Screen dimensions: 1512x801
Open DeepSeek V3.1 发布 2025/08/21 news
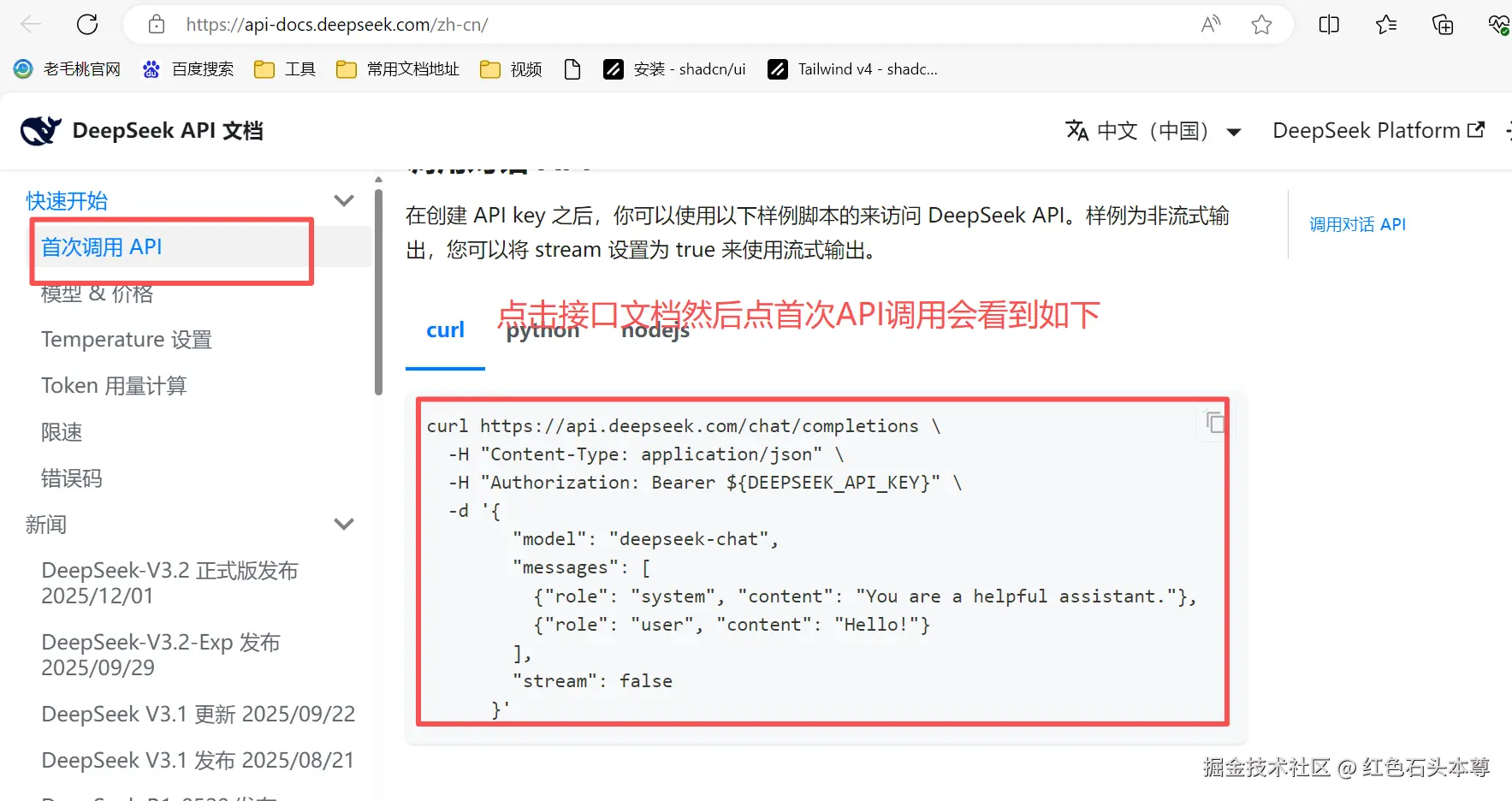coord(198,760)
